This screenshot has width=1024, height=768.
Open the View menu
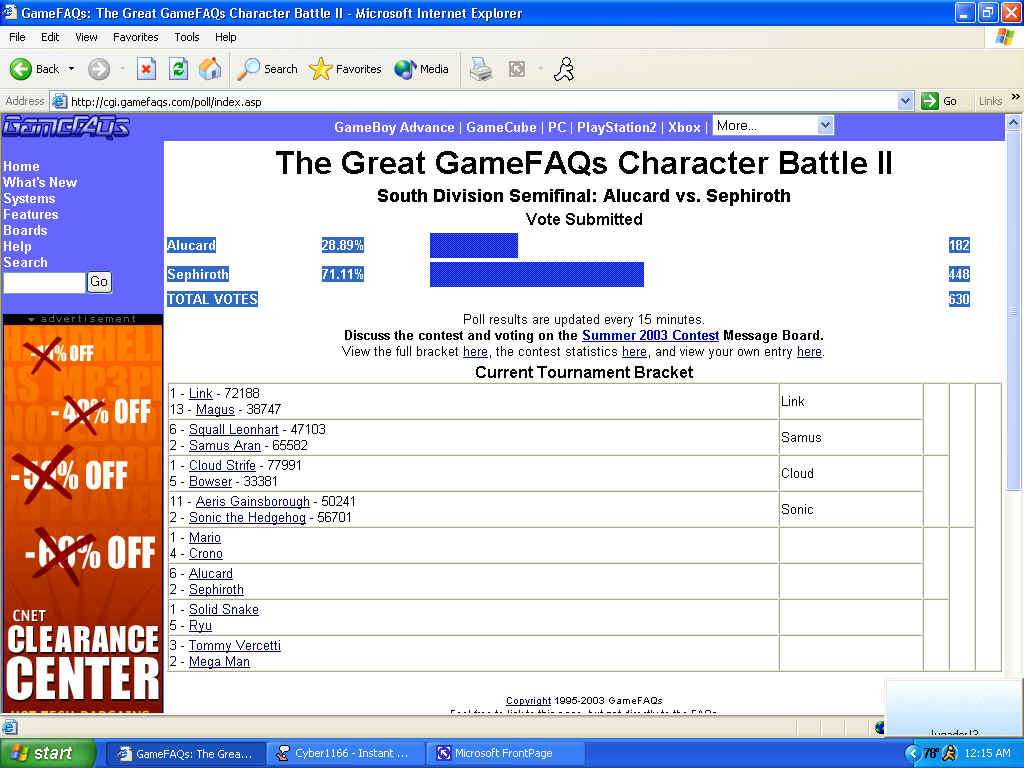point(86,37)
